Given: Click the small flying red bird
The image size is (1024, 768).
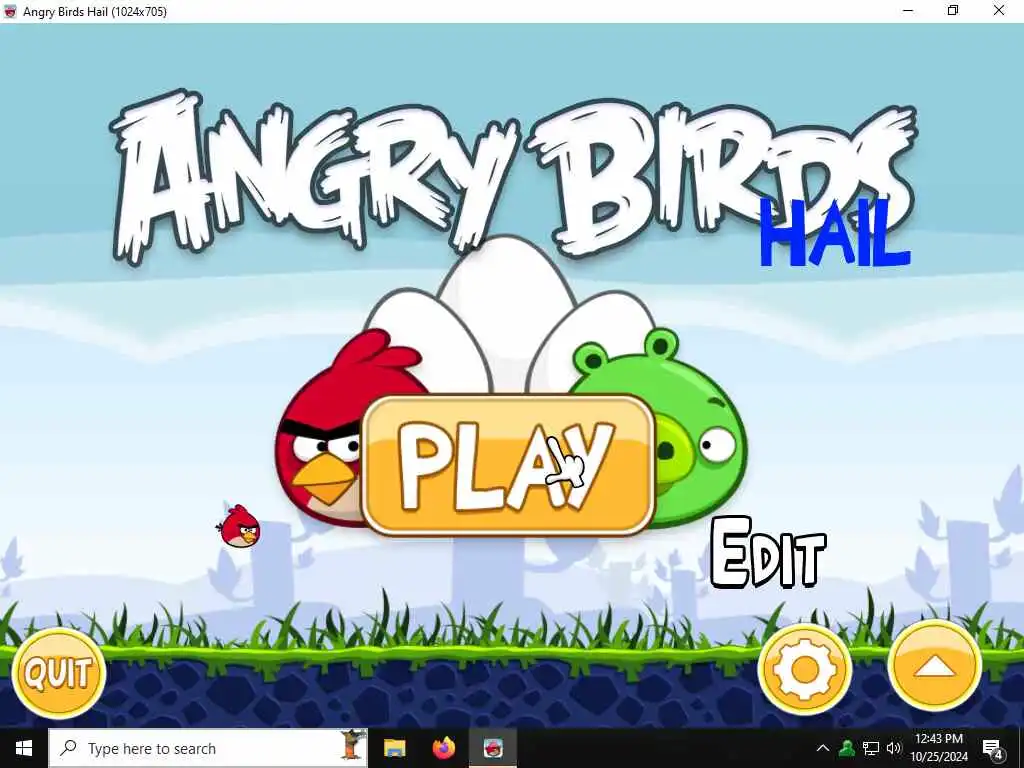Looking at the screenshot, I should [x=239, y=526].
